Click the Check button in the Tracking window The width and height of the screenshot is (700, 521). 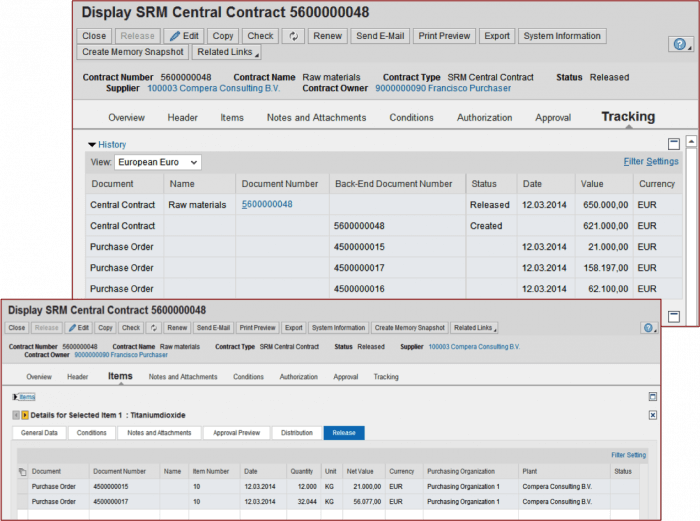click(260, 36)
